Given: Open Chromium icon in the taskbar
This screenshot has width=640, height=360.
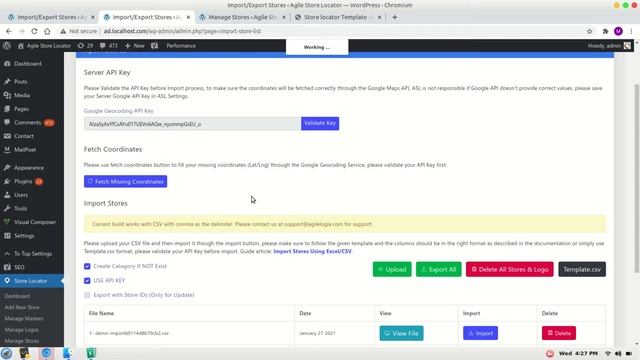Looking at the screenshot, I should pyautogui.click(x=46, y=353).
